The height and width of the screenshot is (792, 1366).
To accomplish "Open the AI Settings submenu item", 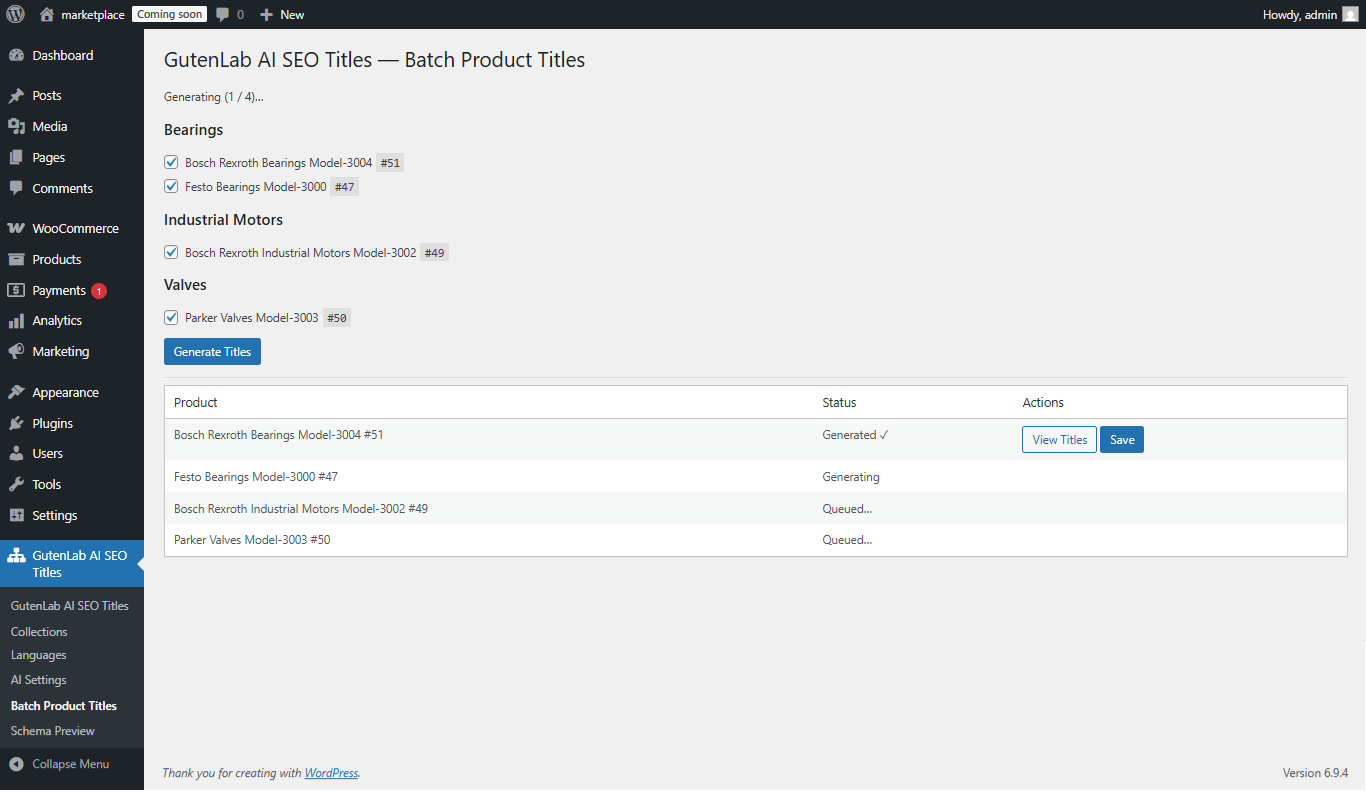I will [39, 680].
